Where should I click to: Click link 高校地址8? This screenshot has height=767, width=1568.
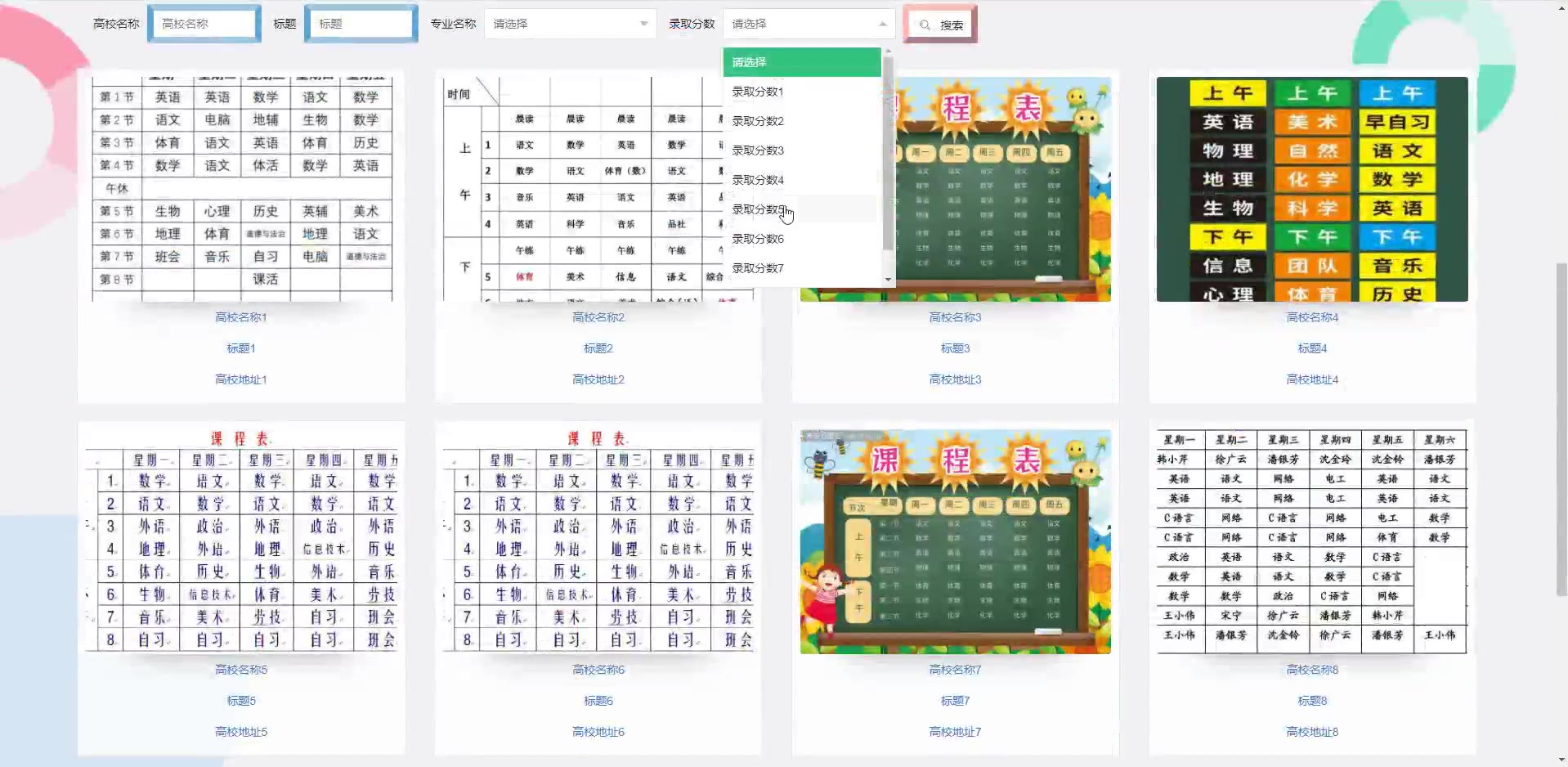point(1312,732)
